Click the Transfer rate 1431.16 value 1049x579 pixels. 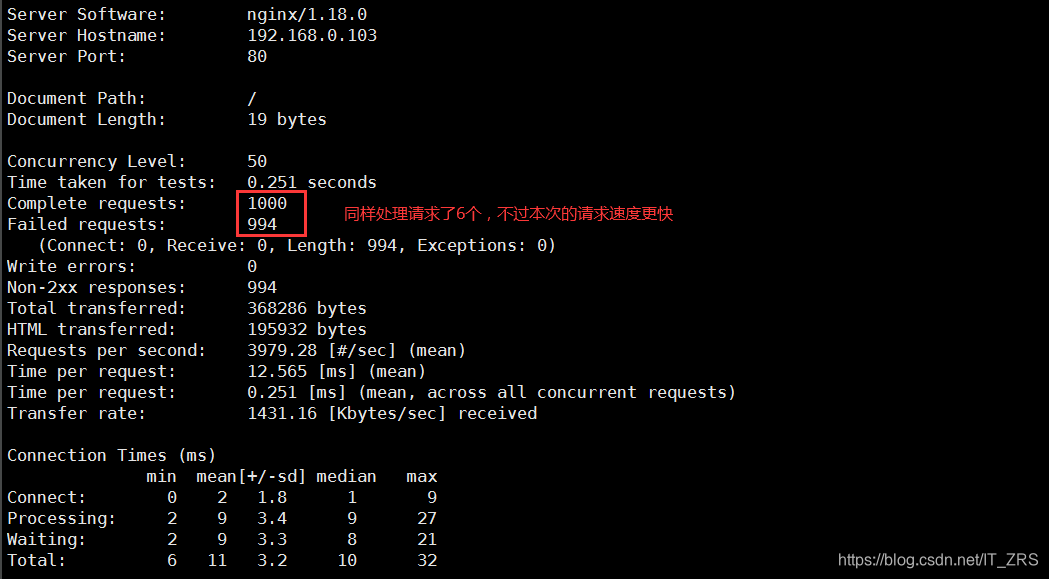(282, 413)
